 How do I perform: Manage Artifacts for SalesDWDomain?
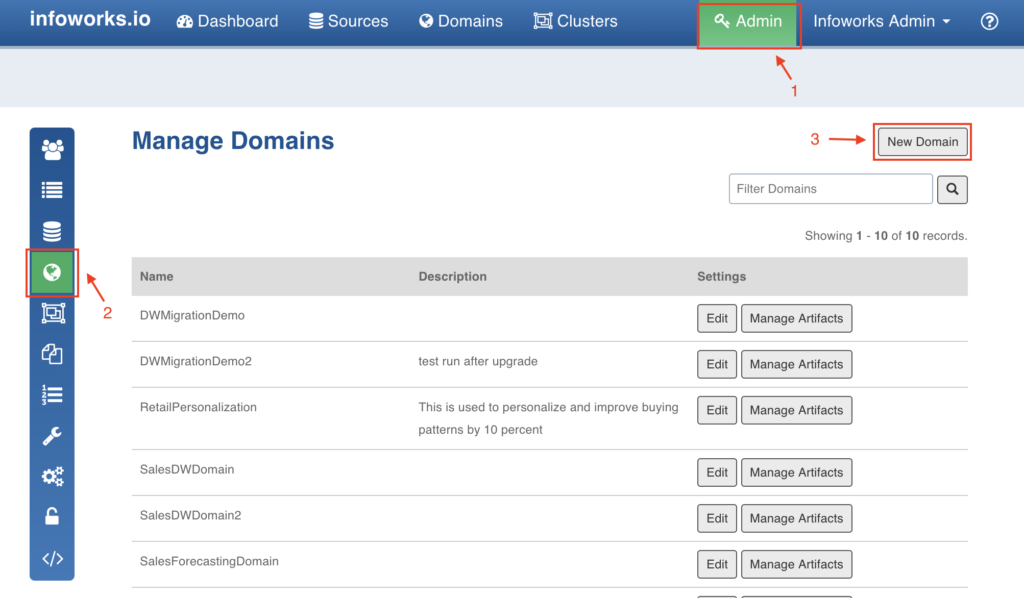(x=796, y=473)
